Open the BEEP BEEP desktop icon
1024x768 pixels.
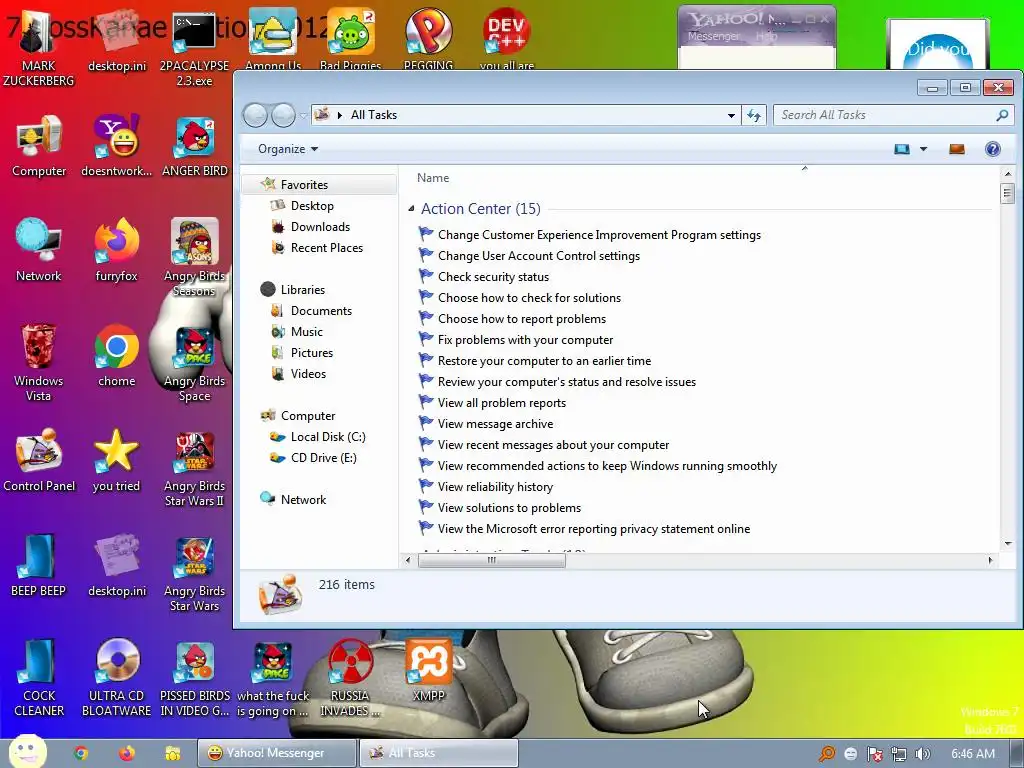[x=39, y=566]
